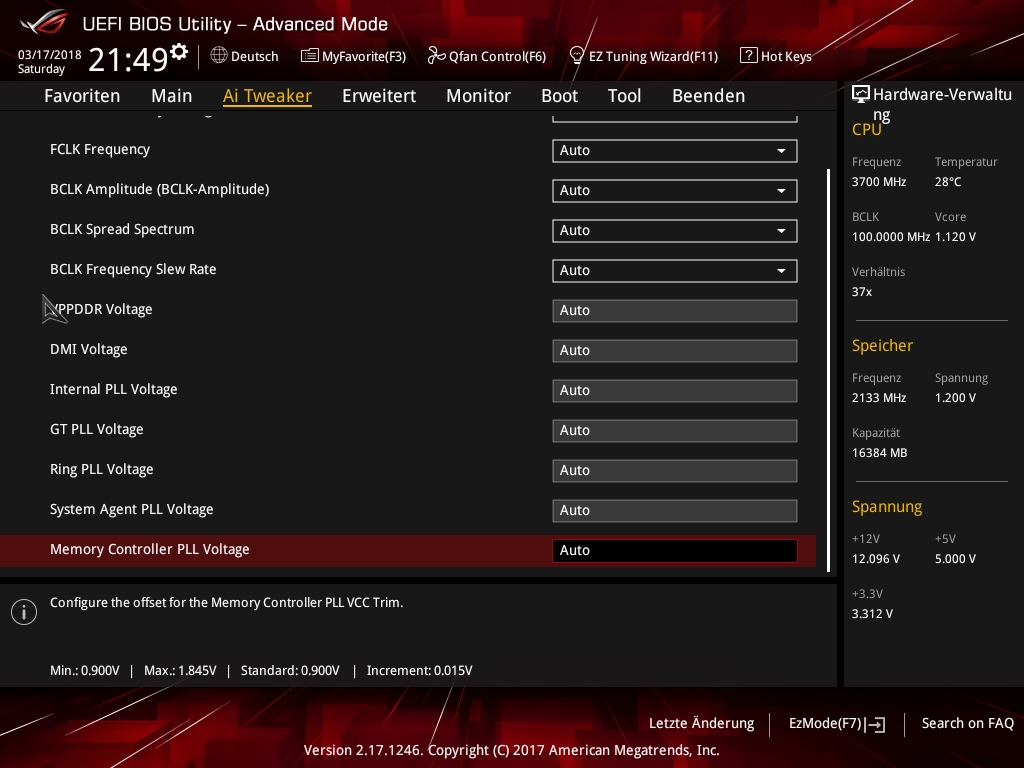Select BCLK Frequency Slew Rate label
1024x768 pixels.
pos(133,269)
